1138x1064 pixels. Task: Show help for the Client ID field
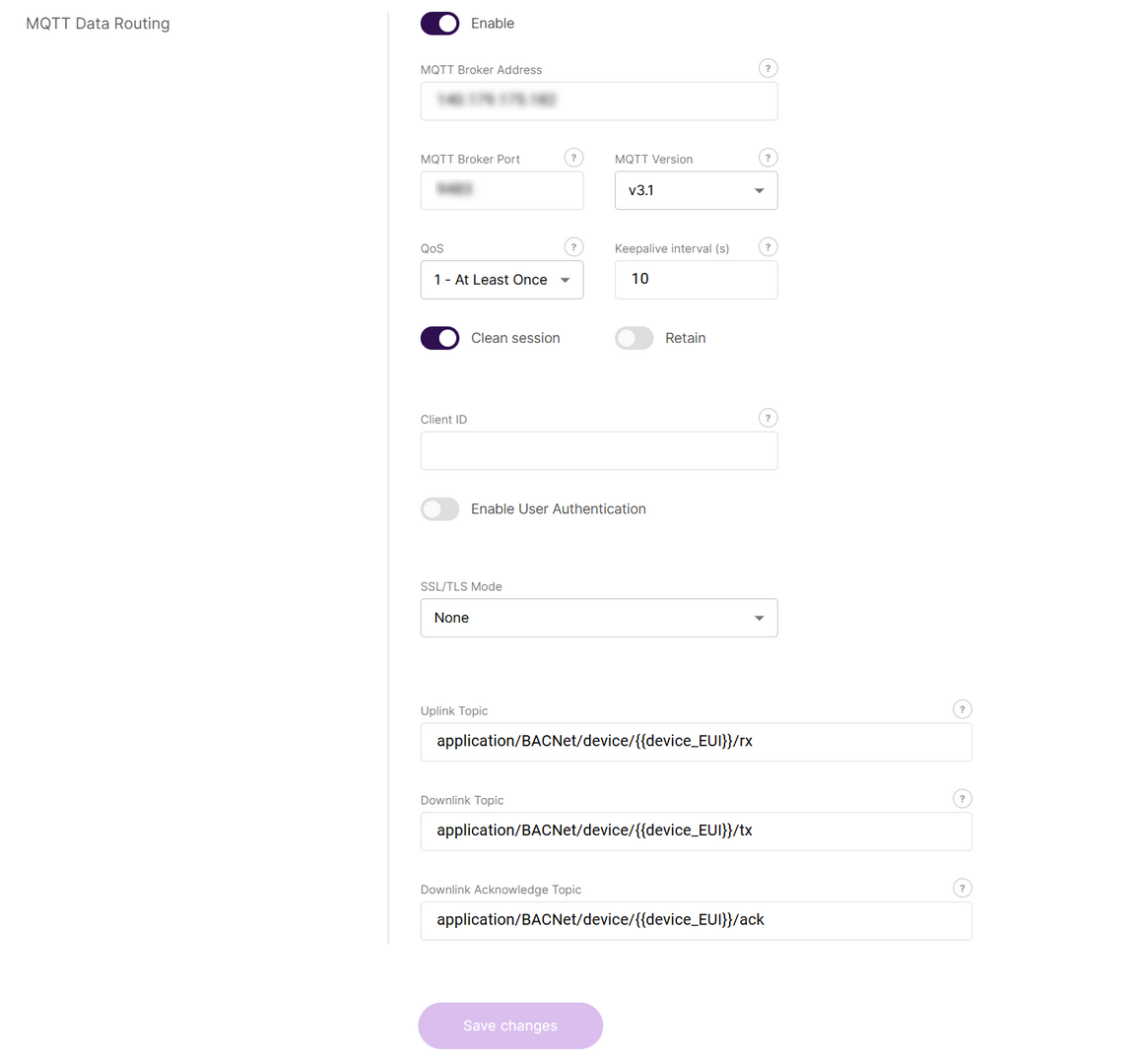click(x=768, y=417)
